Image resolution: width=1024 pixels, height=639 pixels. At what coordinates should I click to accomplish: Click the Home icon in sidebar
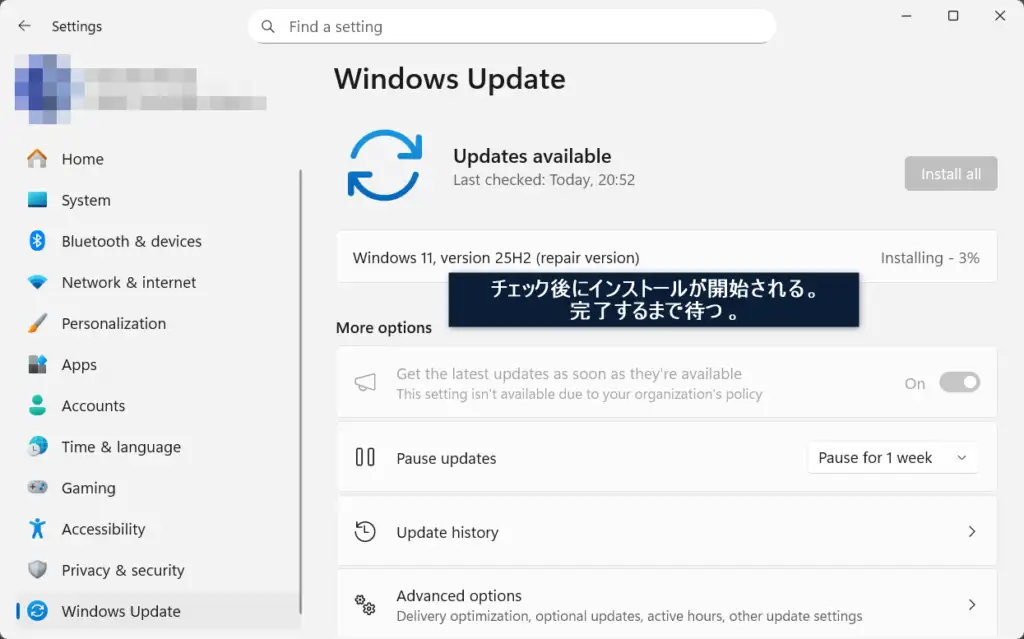click(37, 159)
